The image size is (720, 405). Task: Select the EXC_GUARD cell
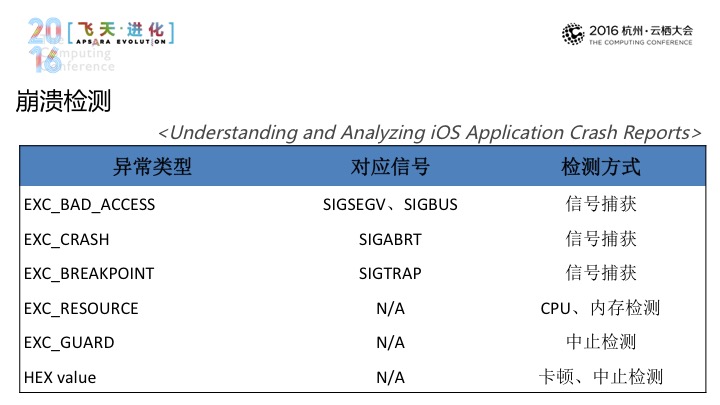tap(69, 342)
